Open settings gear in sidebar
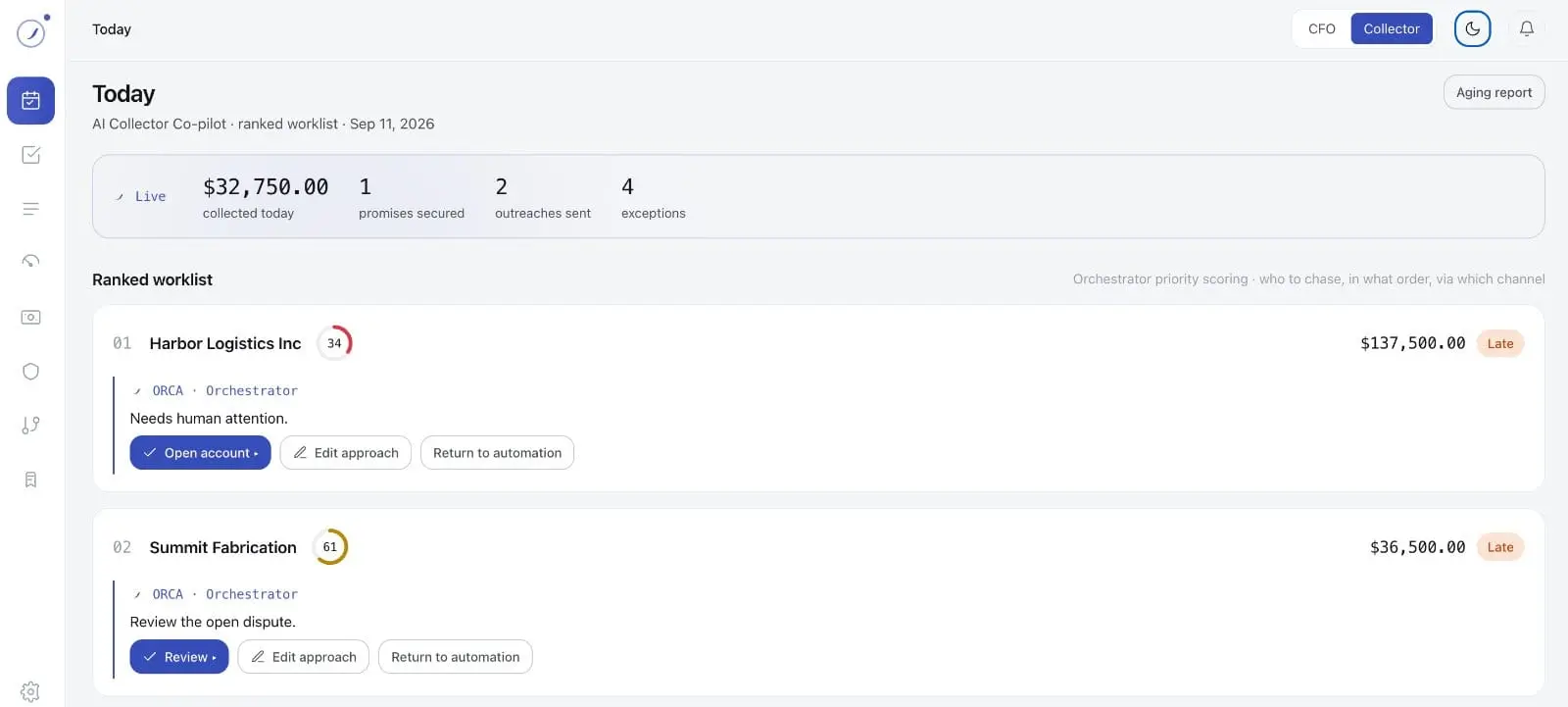This screenshot has width=1568, height=707. tap(31, 691)
